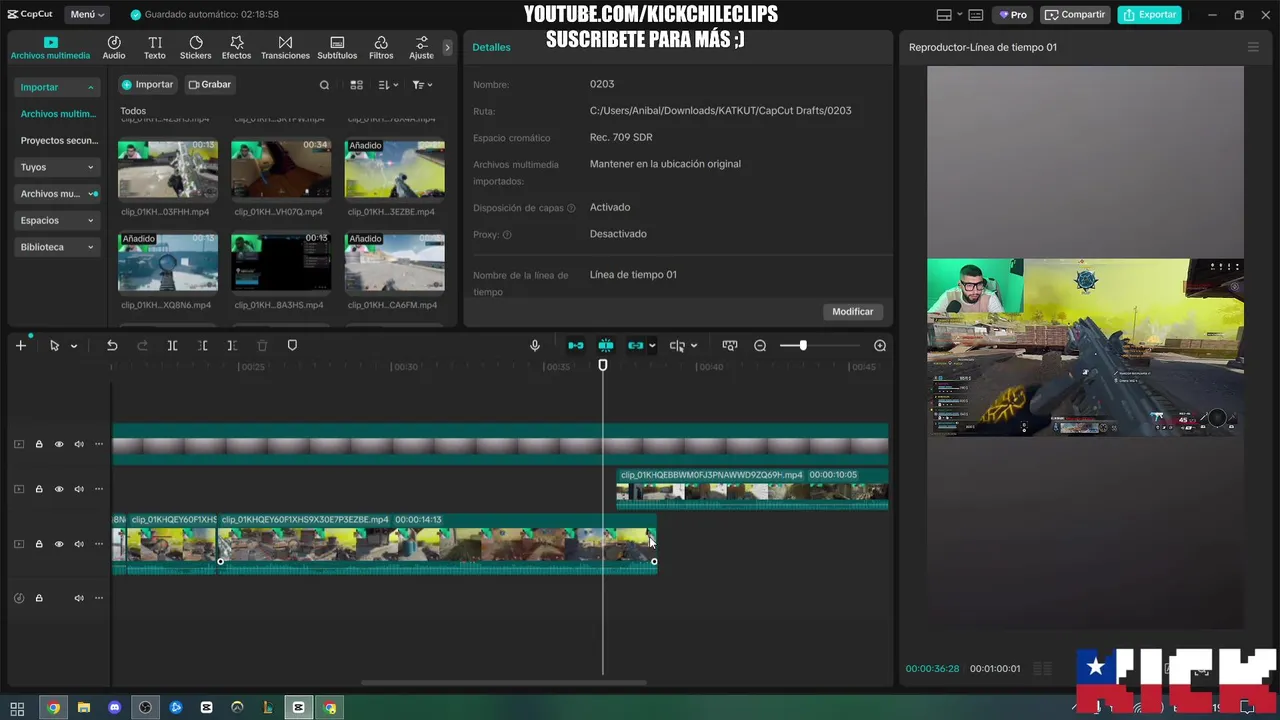Screen dimensions: 1280x720
Task: Open the pointer tool mode dropdown
Action: click(74, 346)
